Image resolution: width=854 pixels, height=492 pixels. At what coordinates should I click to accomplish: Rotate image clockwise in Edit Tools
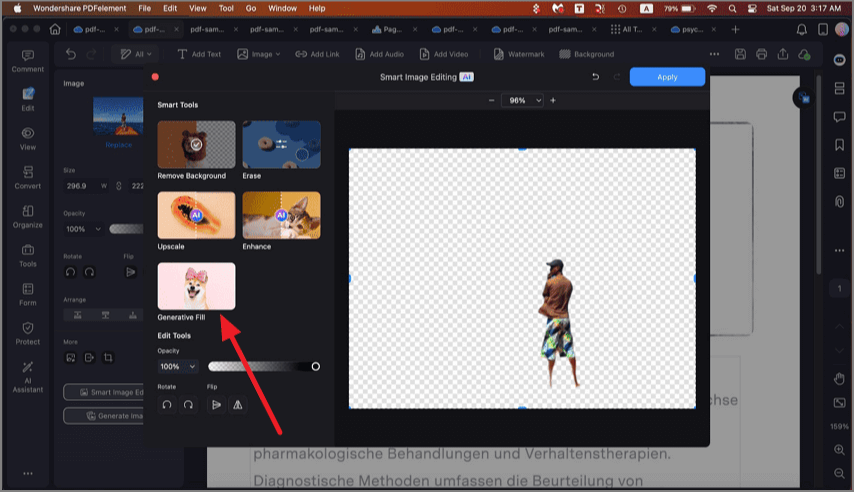click(x=188, y=405)
